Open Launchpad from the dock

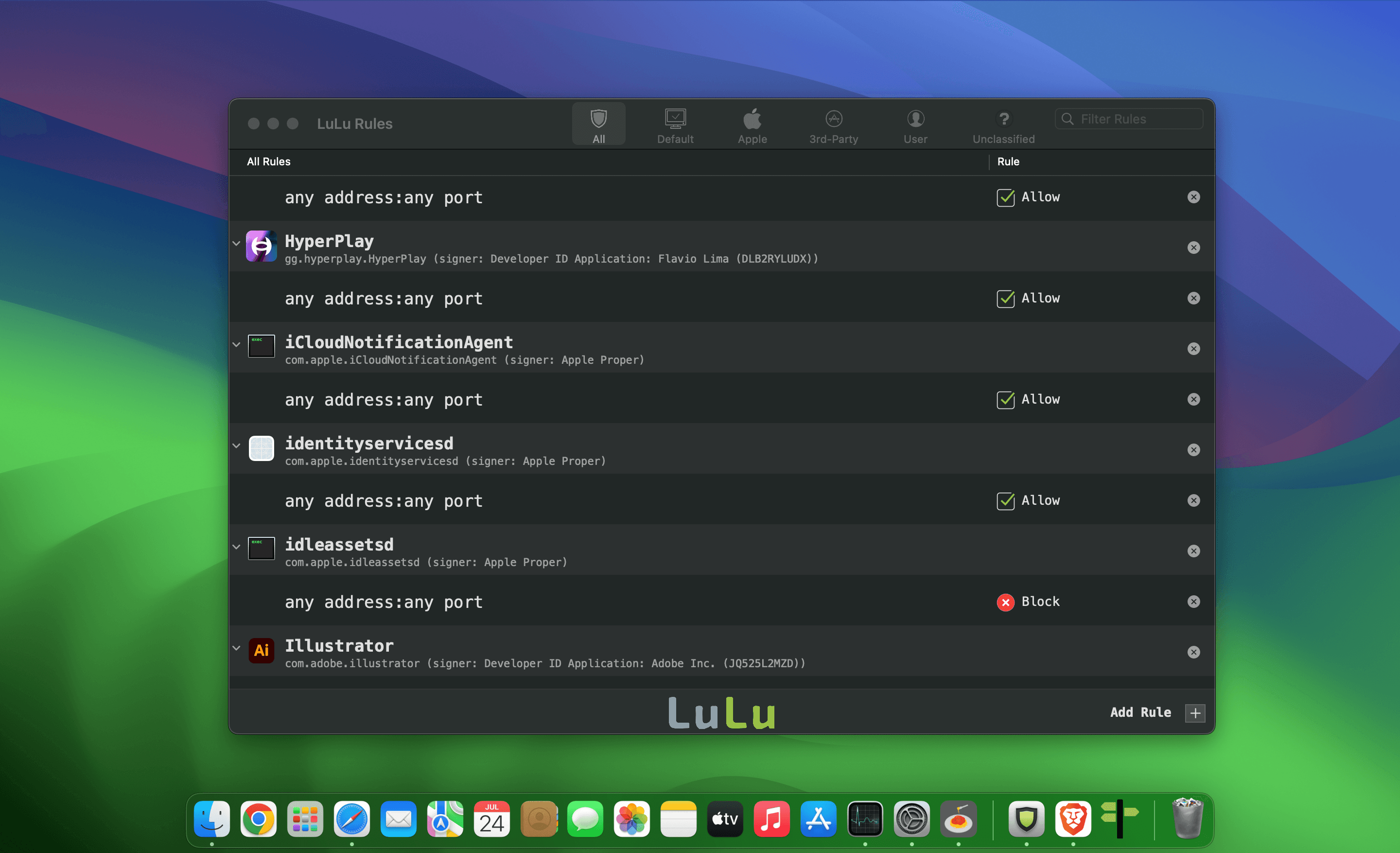coord(304,819)
